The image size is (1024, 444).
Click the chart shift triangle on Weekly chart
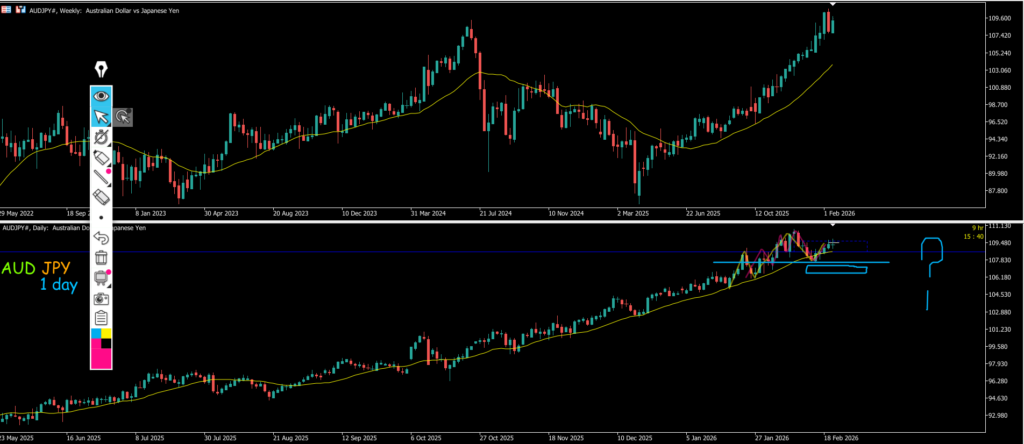(831, 4)
